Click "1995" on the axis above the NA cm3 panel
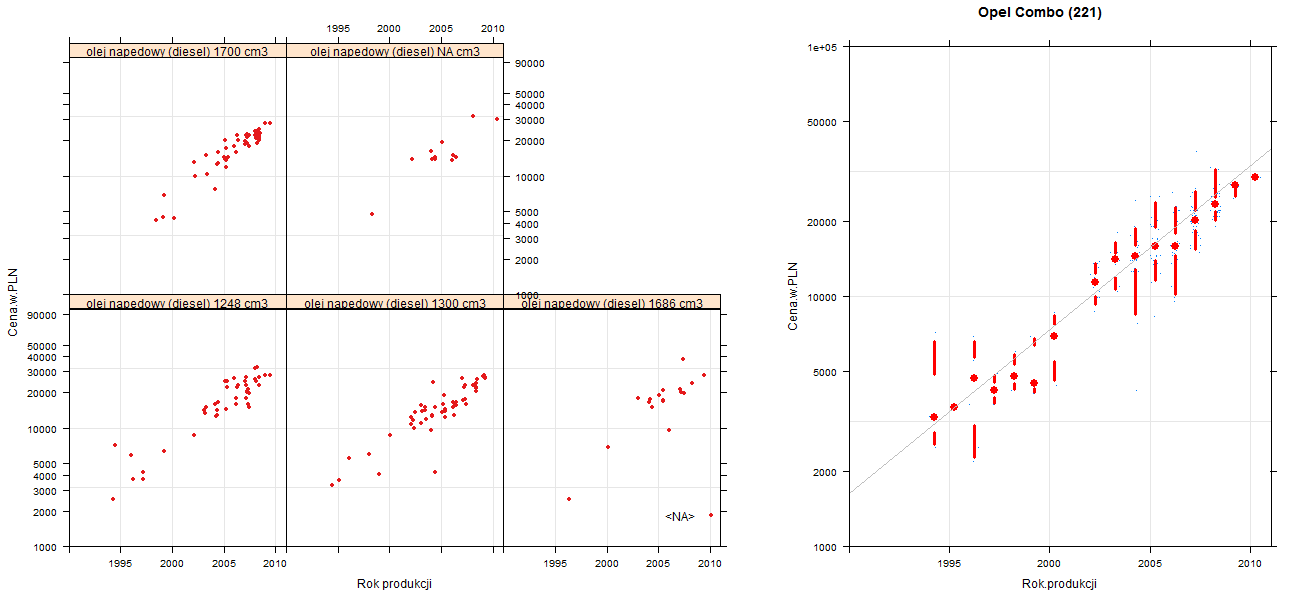 click(338, 29)
